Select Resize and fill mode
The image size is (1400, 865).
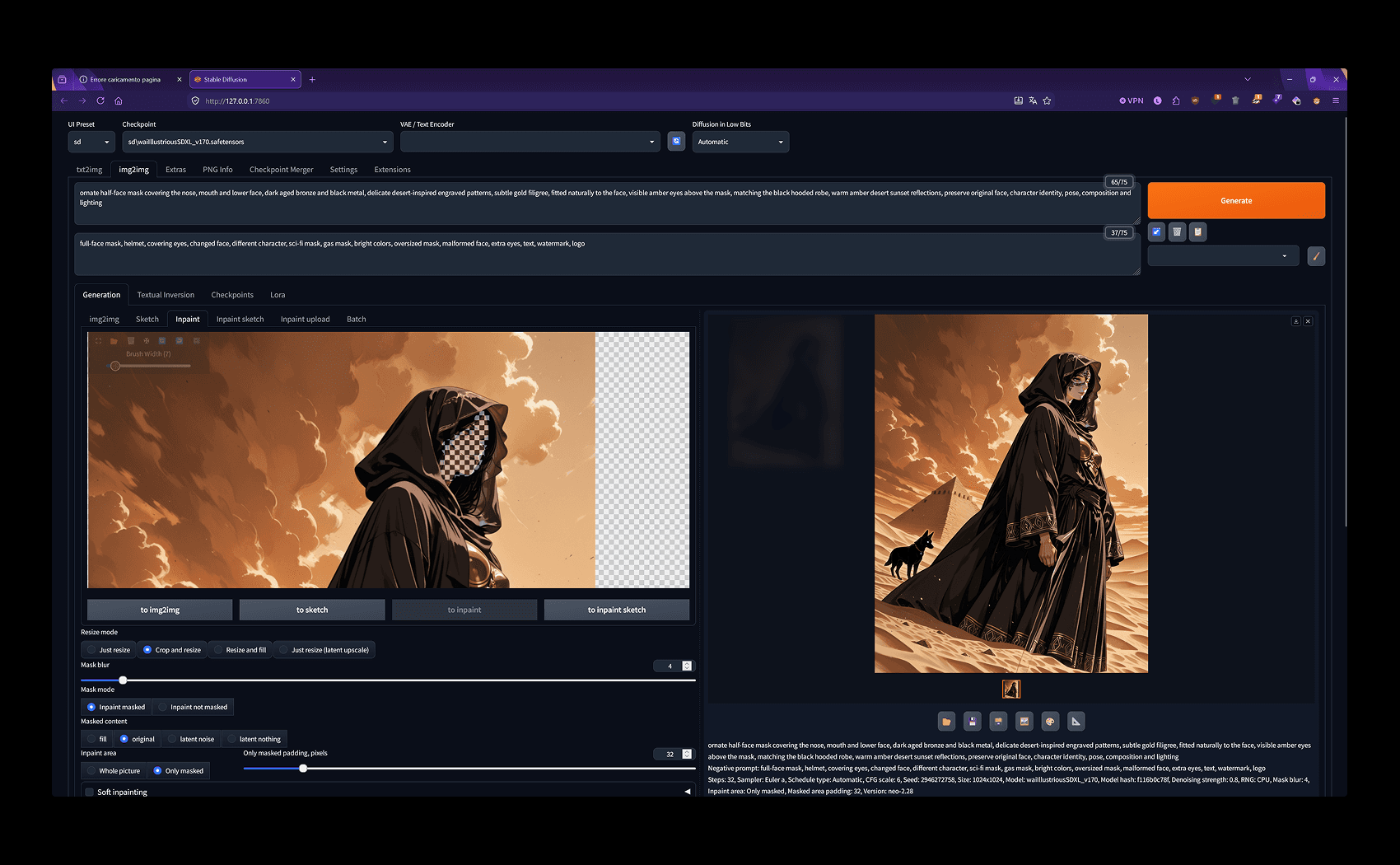(x=240, y=650)
